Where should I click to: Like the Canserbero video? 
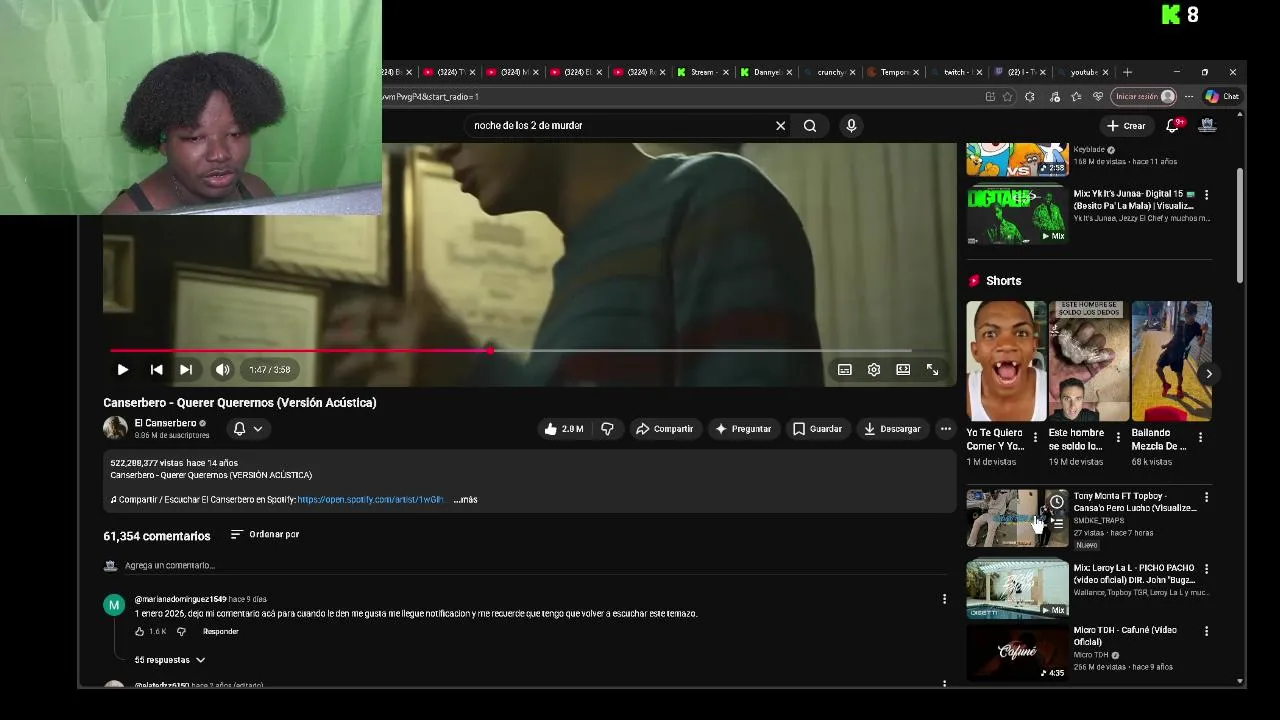[x=564, y=429]
